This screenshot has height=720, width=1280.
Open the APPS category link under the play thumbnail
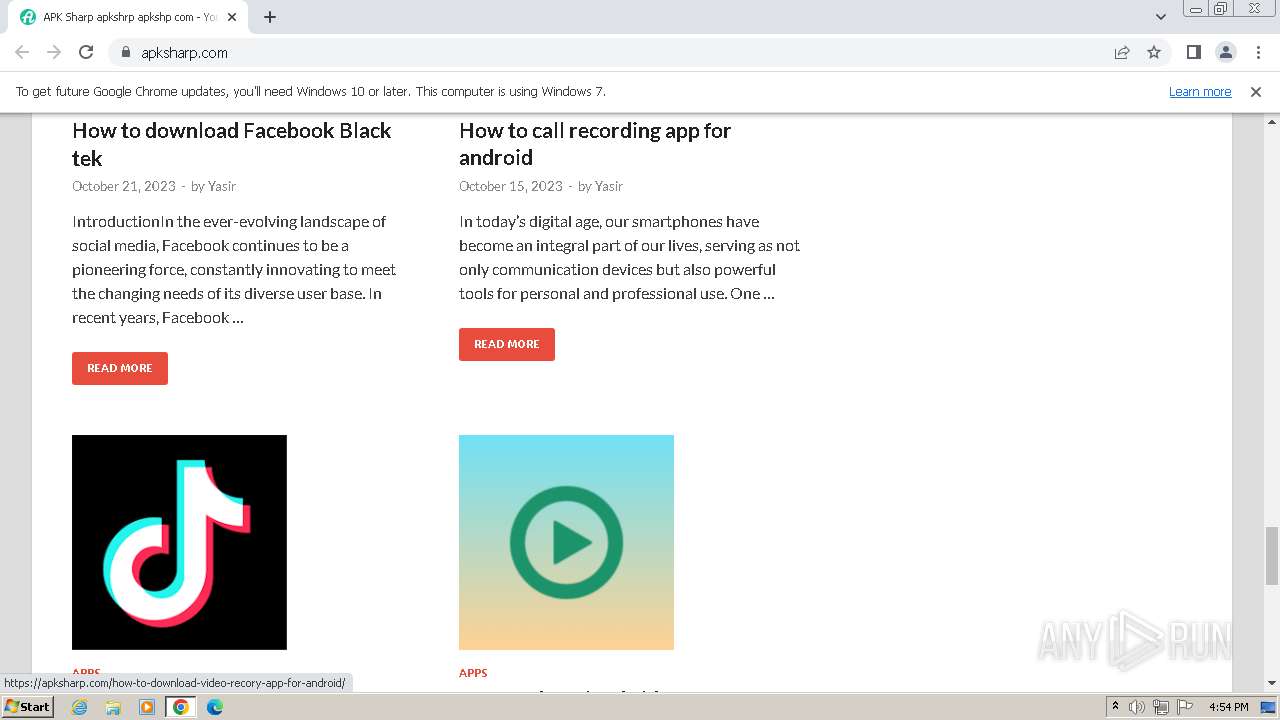473,673
